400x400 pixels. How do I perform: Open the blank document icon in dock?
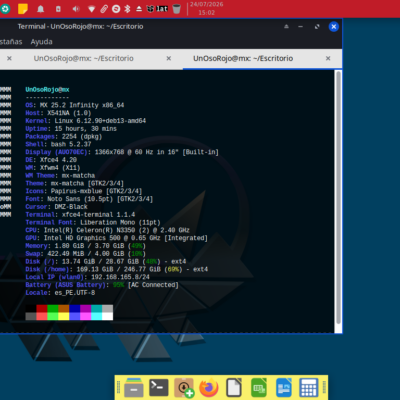pos(234,388)
